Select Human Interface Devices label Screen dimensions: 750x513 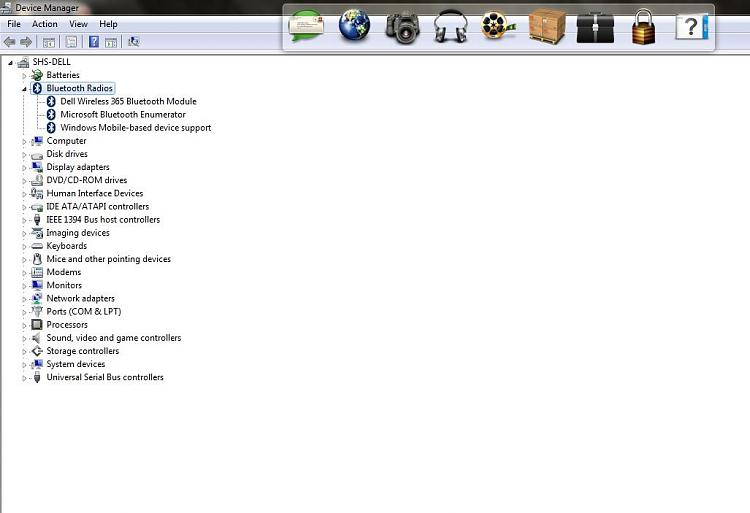tap(95, 193)
